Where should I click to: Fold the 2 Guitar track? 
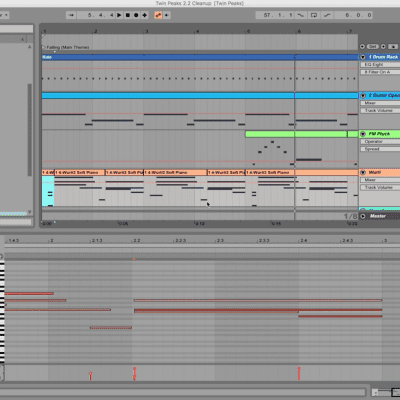pos(363,96)
